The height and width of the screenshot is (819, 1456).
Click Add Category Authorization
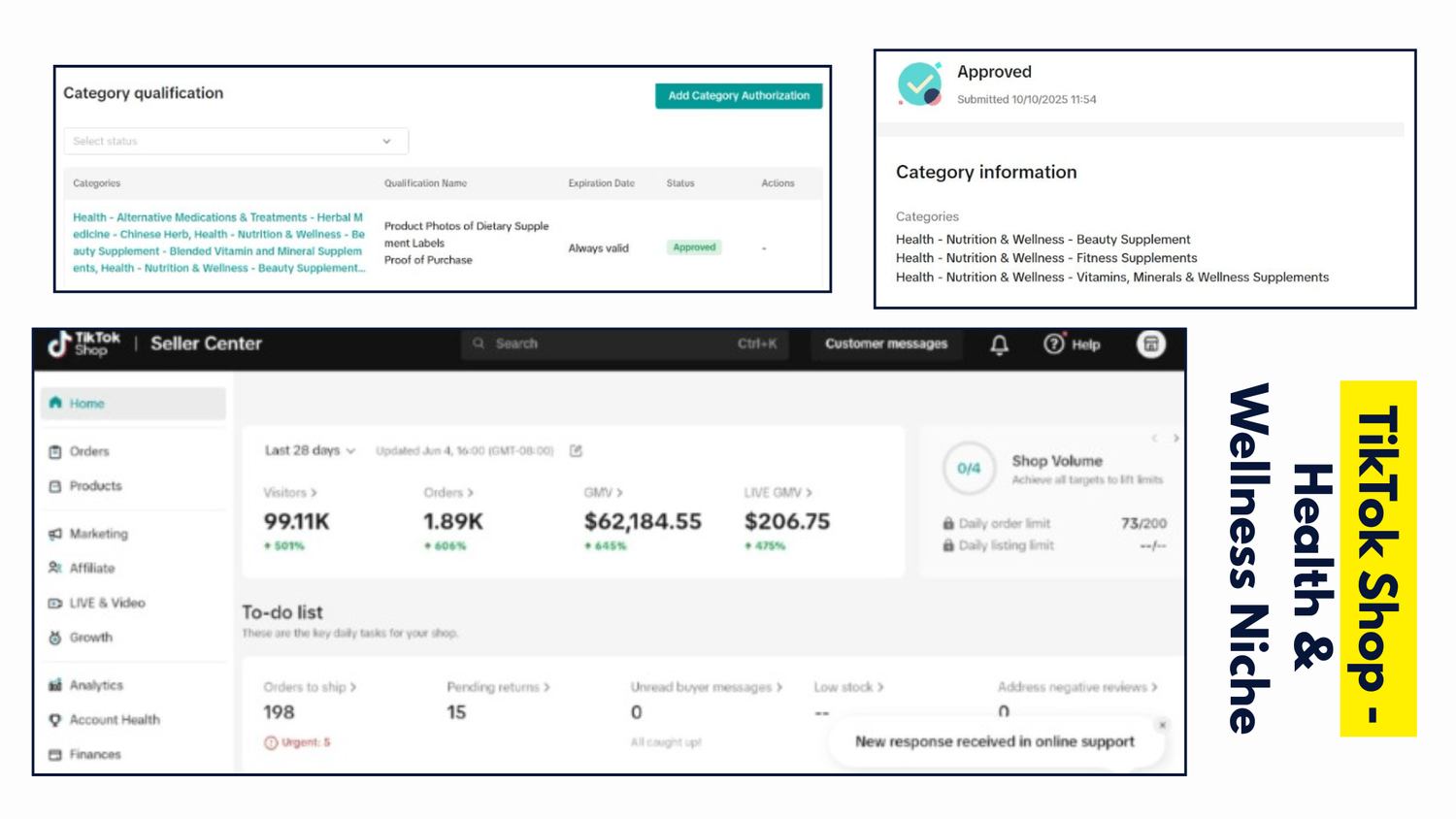pos(739,95)
